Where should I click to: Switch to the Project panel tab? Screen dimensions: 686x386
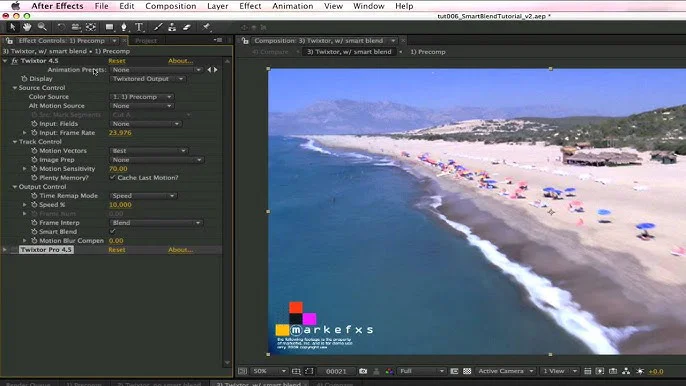(146, 41)
